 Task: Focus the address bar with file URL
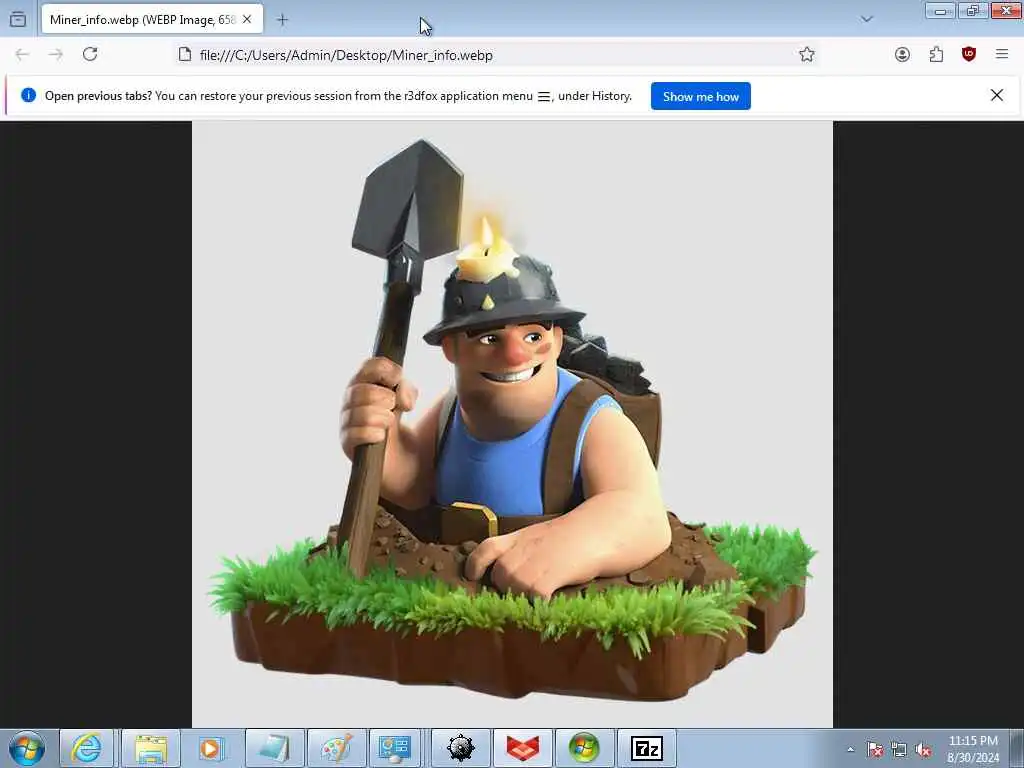[x=494, y=55]
